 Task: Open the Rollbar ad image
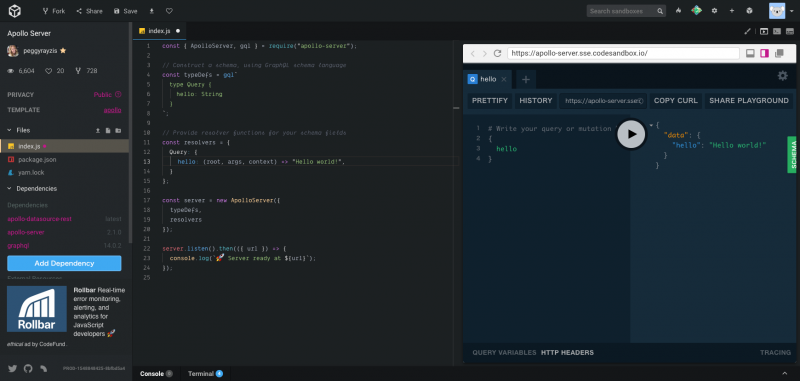tap(37, 309)
